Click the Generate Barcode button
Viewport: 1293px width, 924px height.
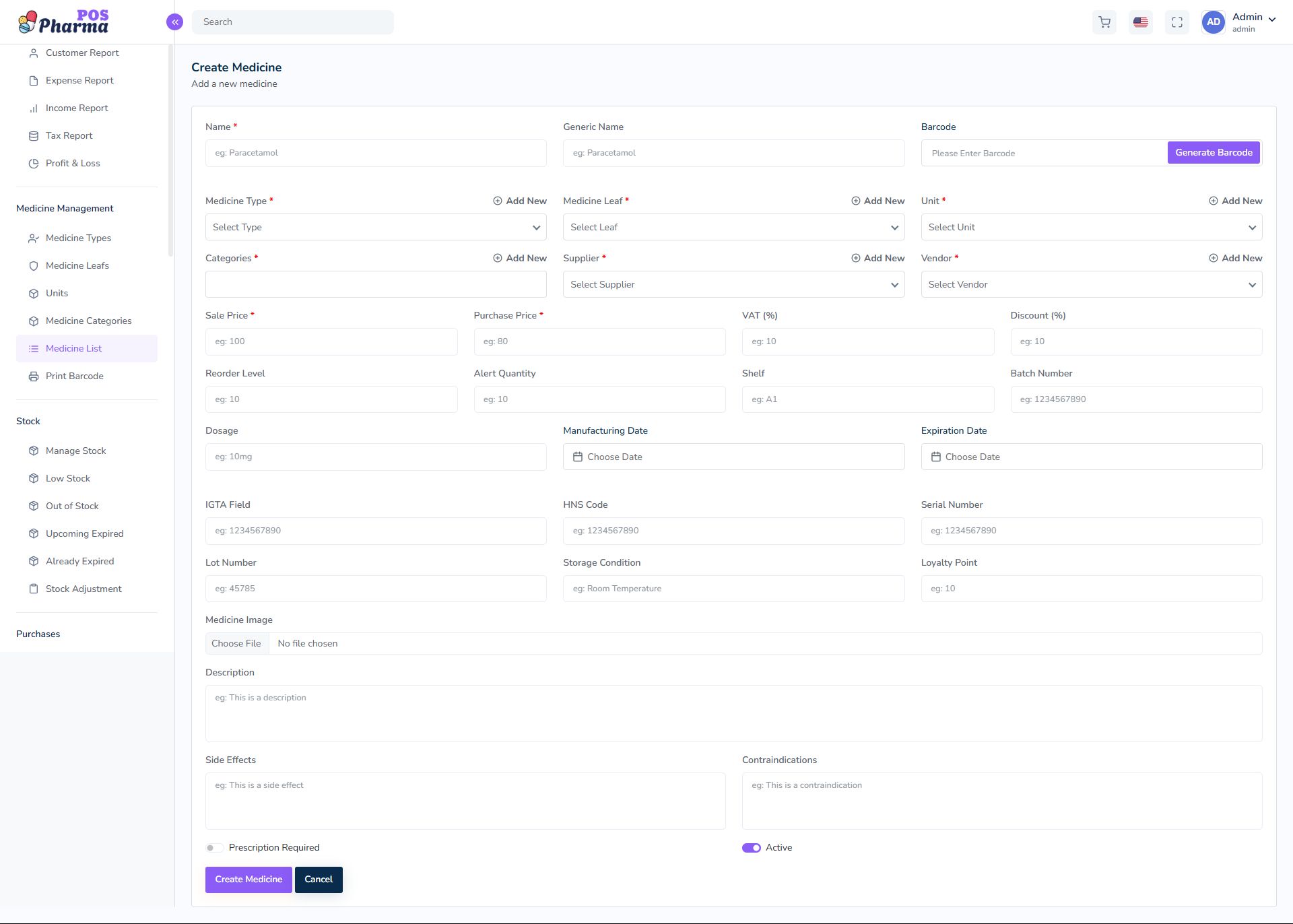1214,153
